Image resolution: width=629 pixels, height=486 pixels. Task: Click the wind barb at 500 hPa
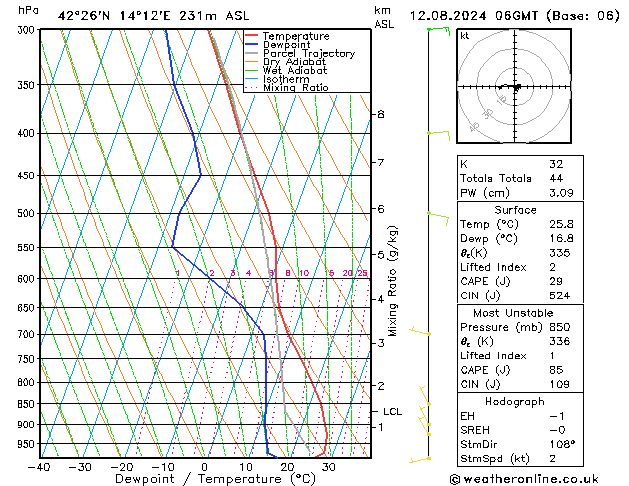[438, 218]
